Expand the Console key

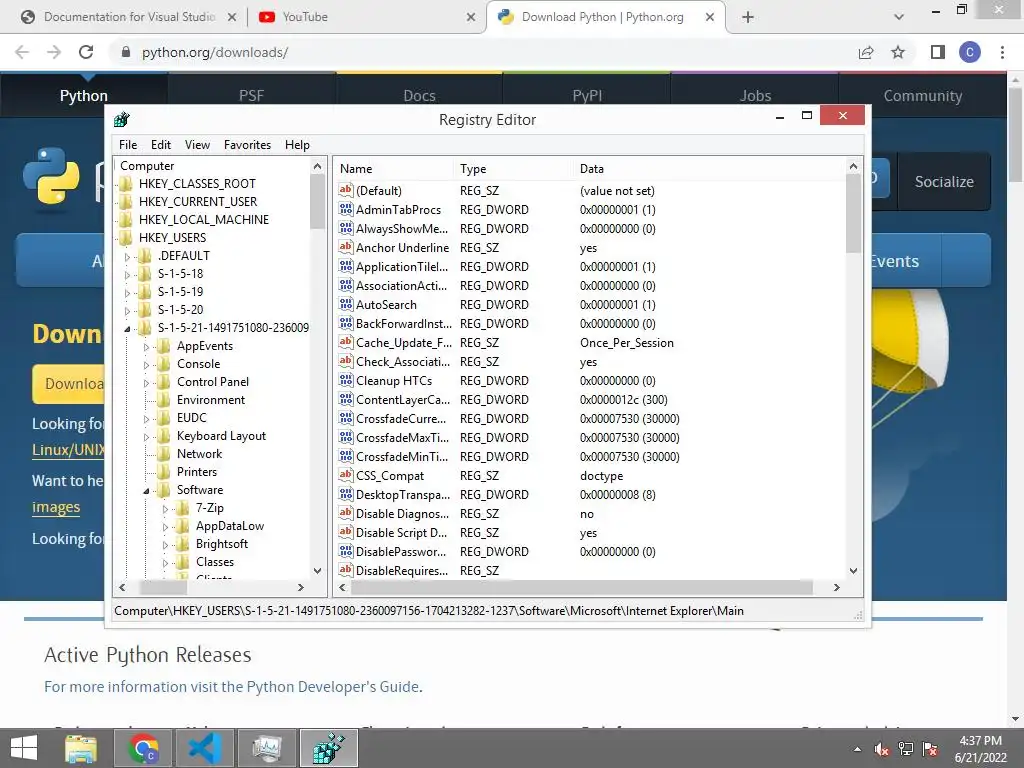(x=146, y=364)
